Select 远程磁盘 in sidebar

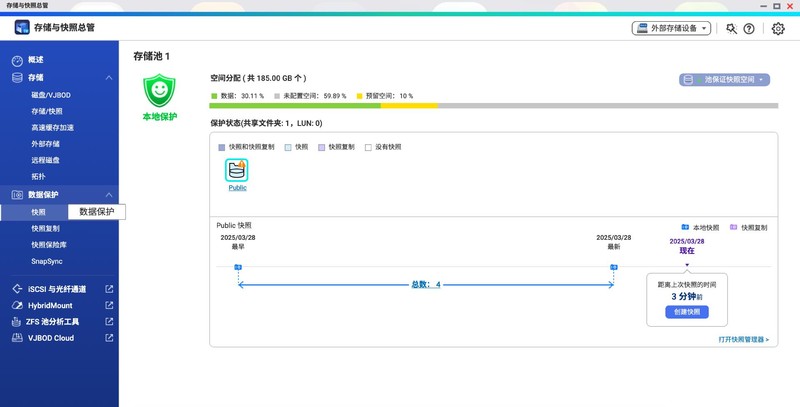pos(45,160)
